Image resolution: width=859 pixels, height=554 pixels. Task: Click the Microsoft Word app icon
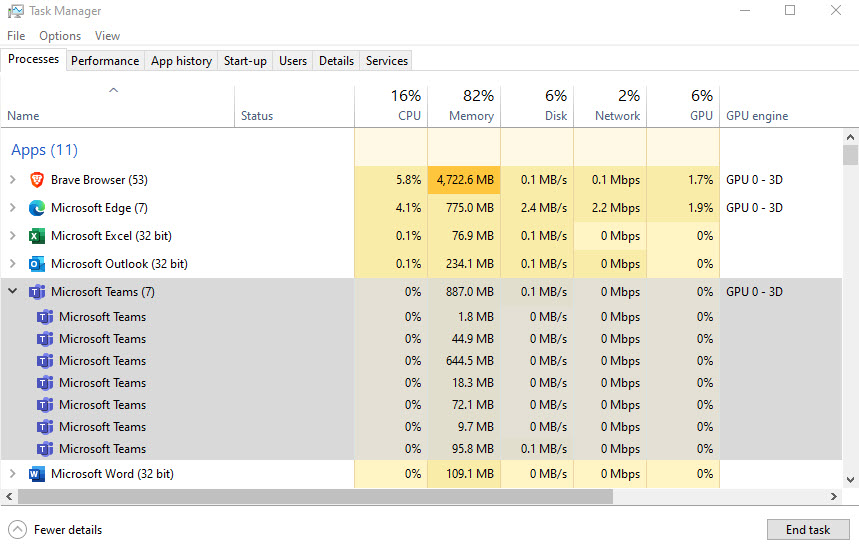coord(37,474)
